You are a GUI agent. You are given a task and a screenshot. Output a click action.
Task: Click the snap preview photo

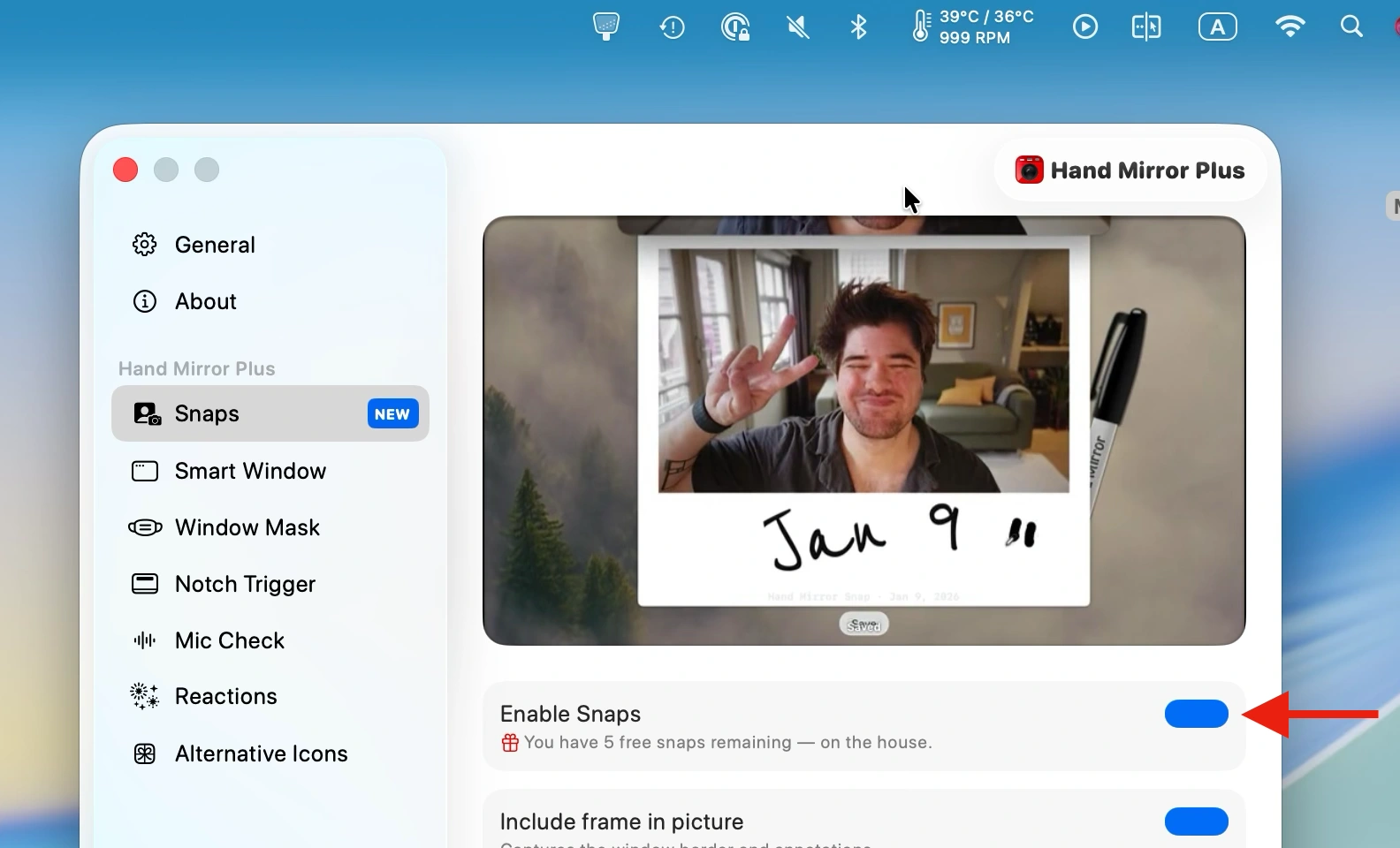click(864, 371)
